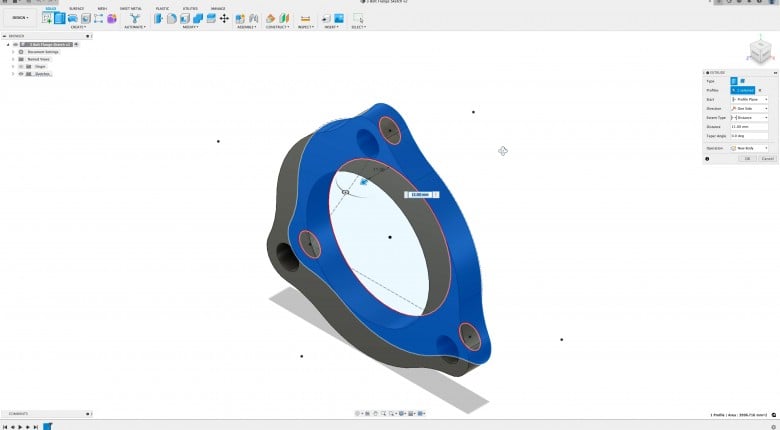Screen dimensions: 780x430
Task: Open the Automate tool icon
Action: tap(135, 18)
